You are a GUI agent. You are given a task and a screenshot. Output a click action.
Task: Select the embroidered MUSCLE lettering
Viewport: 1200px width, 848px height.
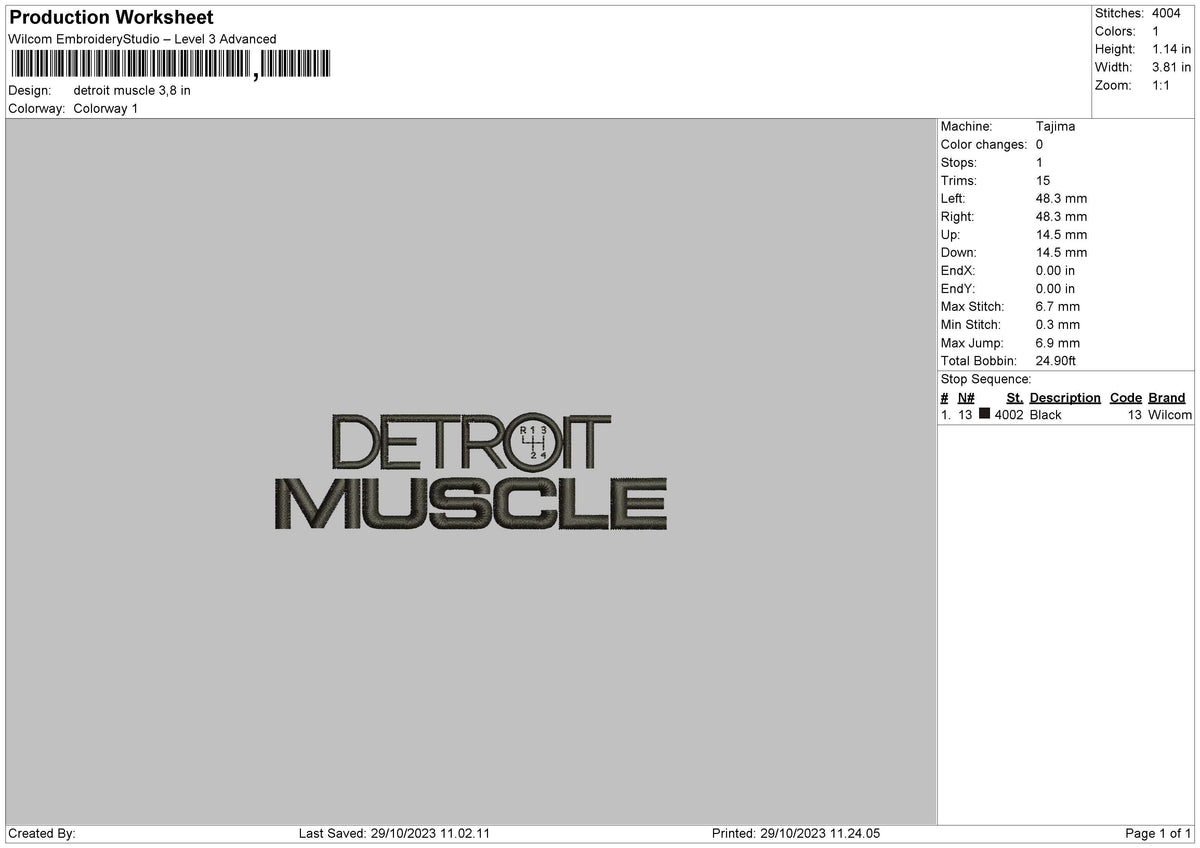[x=470, y=503]
